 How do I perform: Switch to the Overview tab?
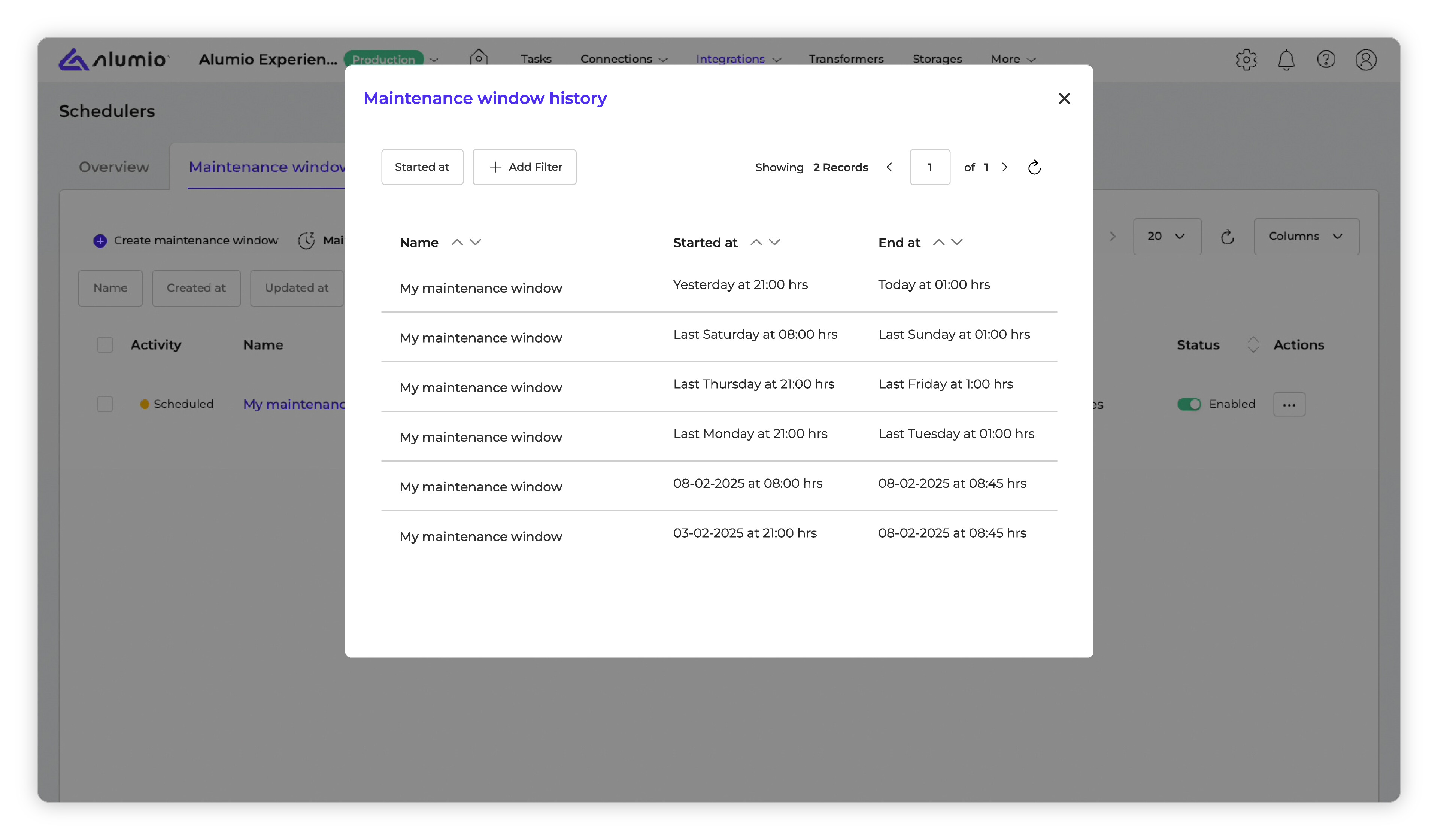(x=113, y=167)
